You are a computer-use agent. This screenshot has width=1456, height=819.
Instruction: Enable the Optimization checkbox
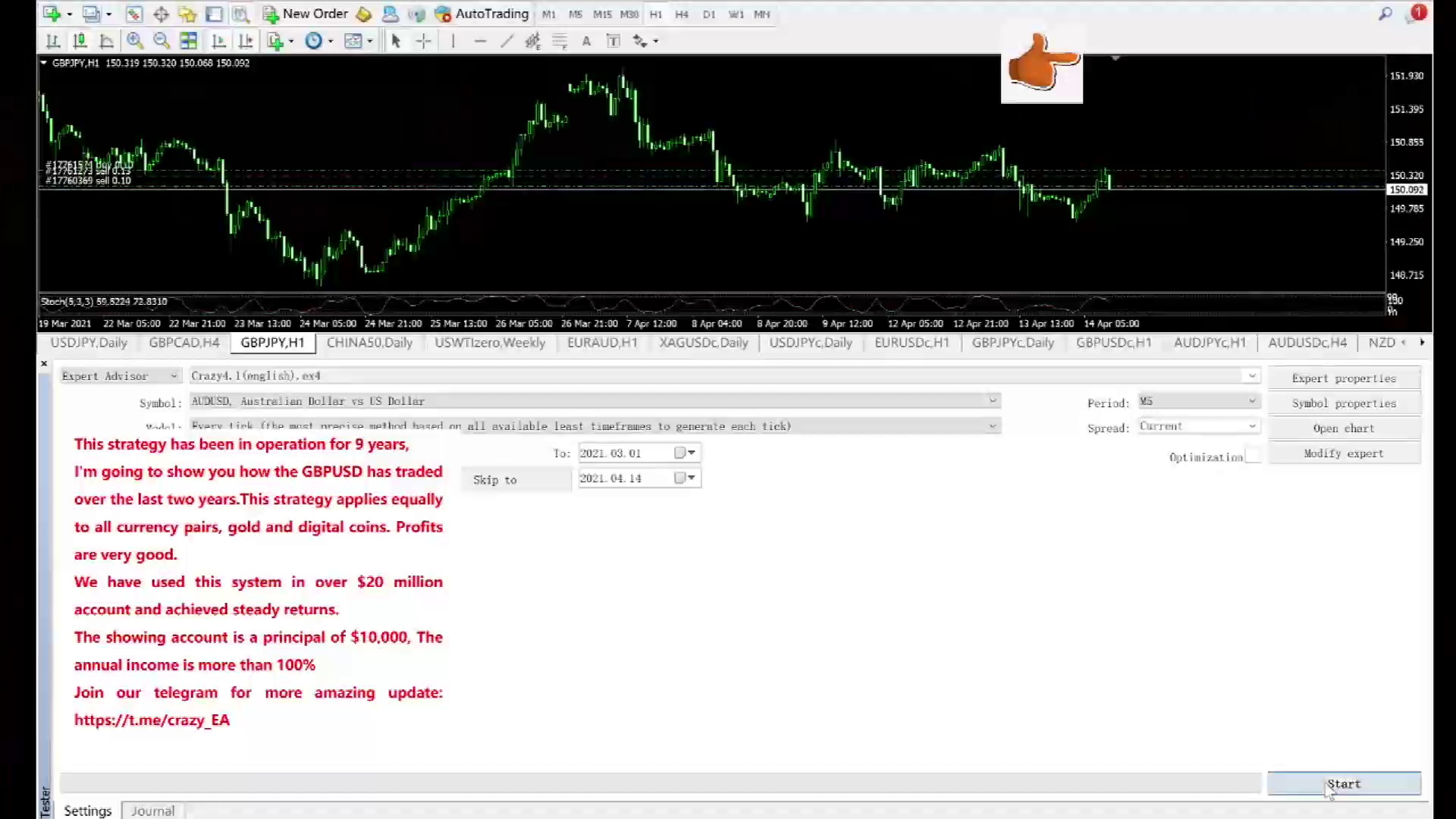[x=1253, y=457]
